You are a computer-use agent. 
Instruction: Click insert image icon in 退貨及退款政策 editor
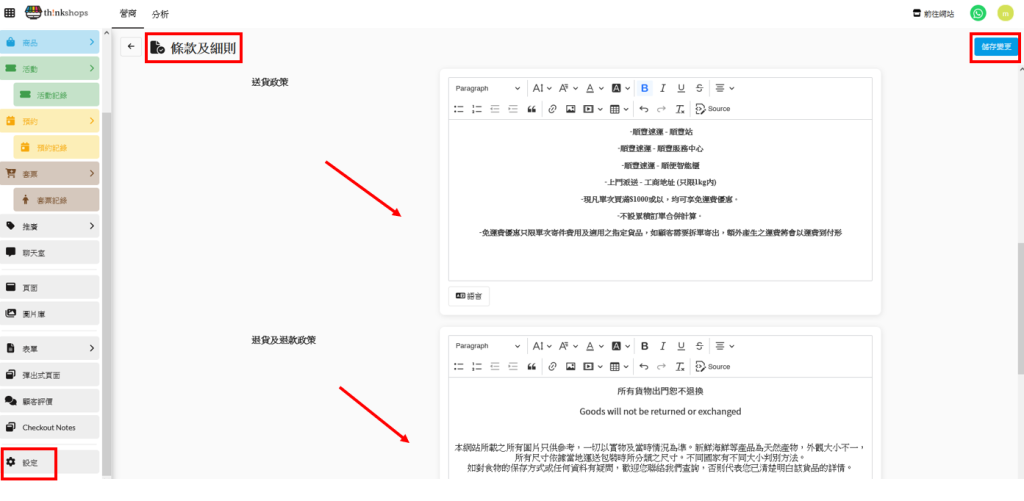point(569,366)
